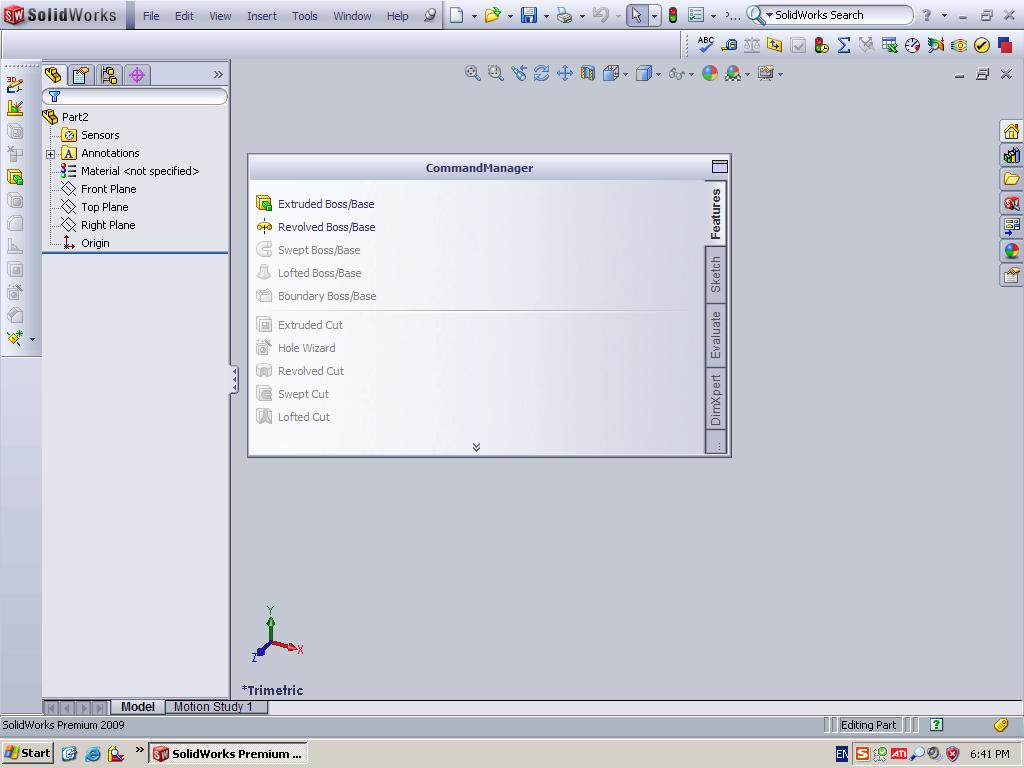Image resolution: width=1024 pixels, height=768 pixels.
Task: Open the Tools menu
Action: pyautogui.click(x=304, y=16)
